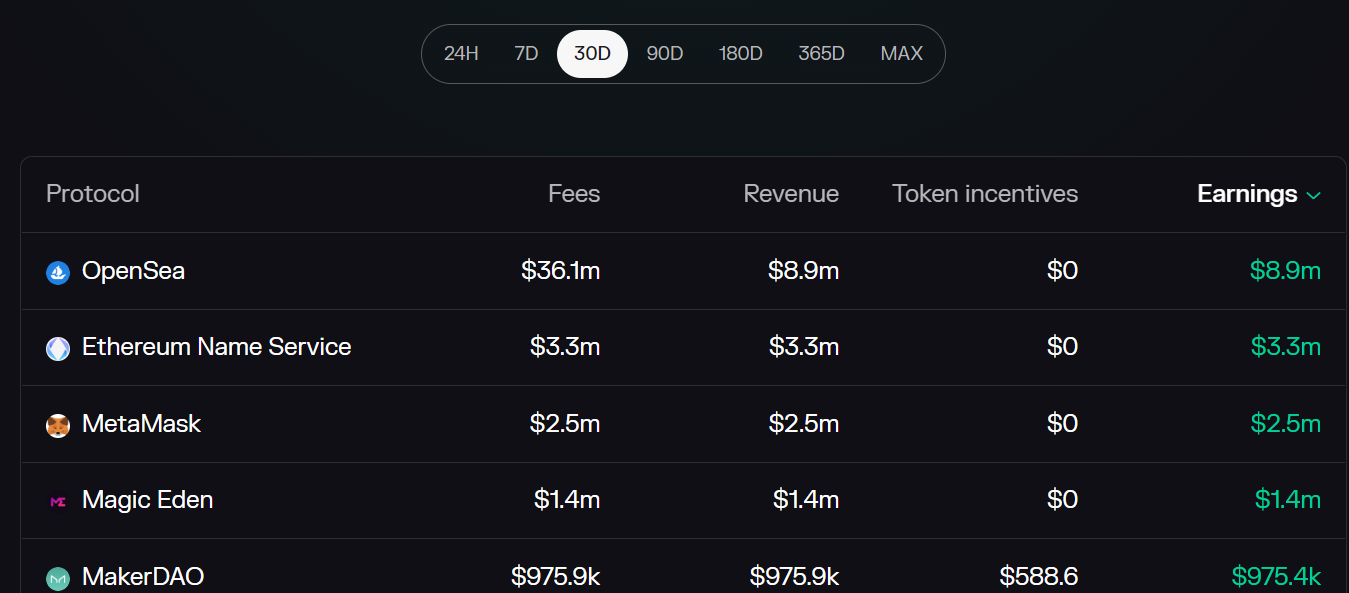Select the 24H time range
The image size is (1349, 593).
pyautogui.click(x=461, y=54)
